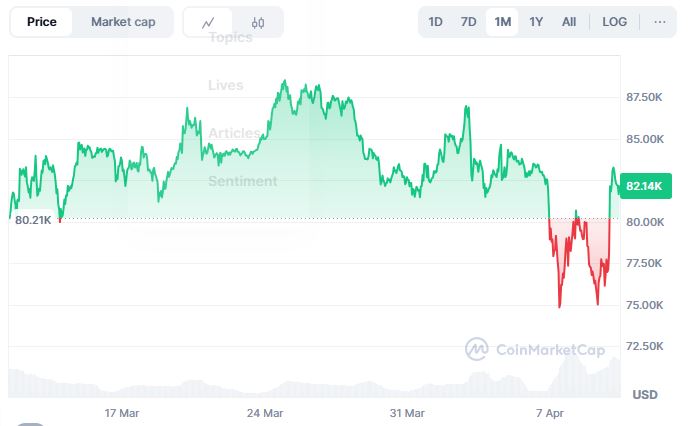Select the Price tab
This screenshot has height=426, width=688.
click(42, 22)
